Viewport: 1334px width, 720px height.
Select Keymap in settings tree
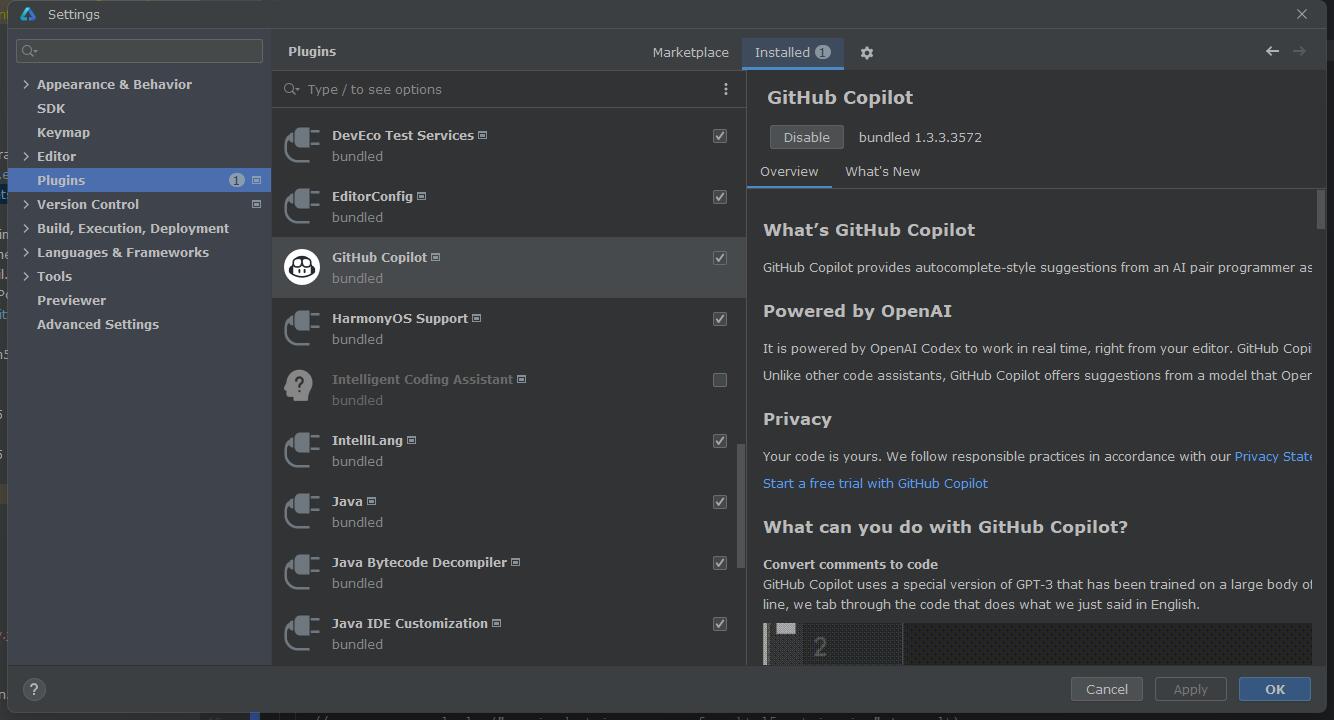[x=63, y=132]
